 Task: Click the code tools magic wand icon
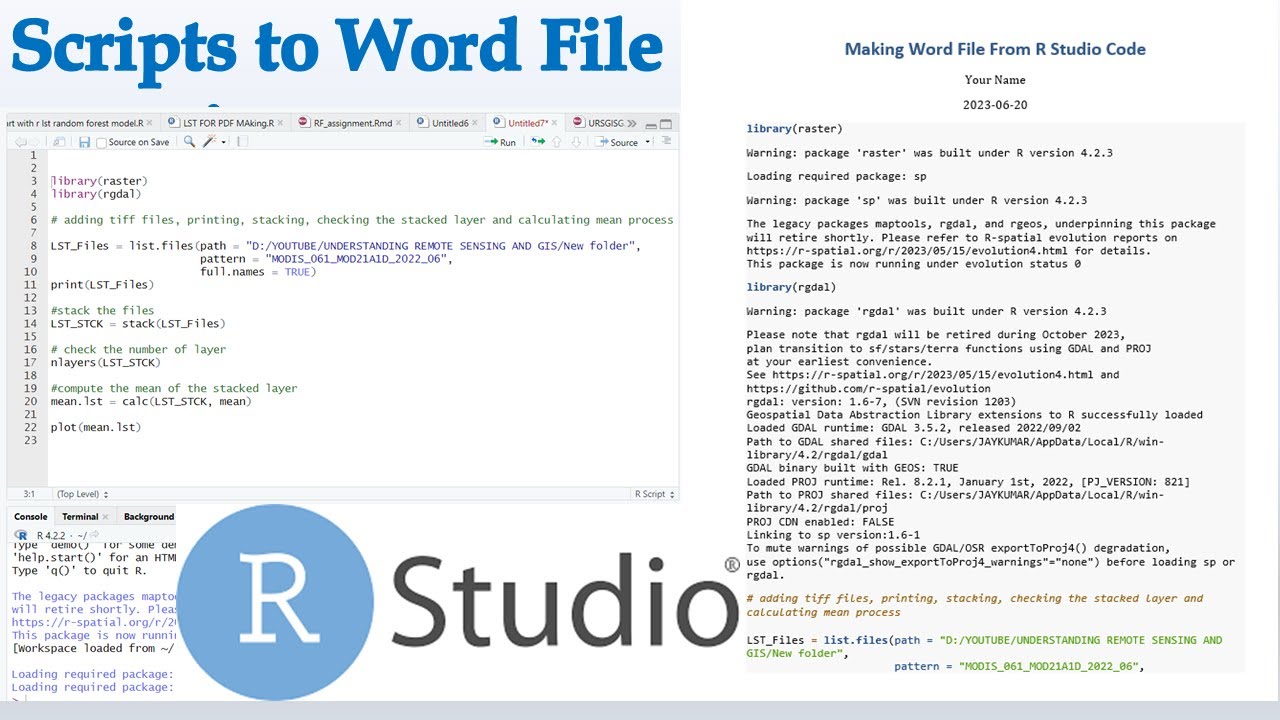[x=209, y=142]
